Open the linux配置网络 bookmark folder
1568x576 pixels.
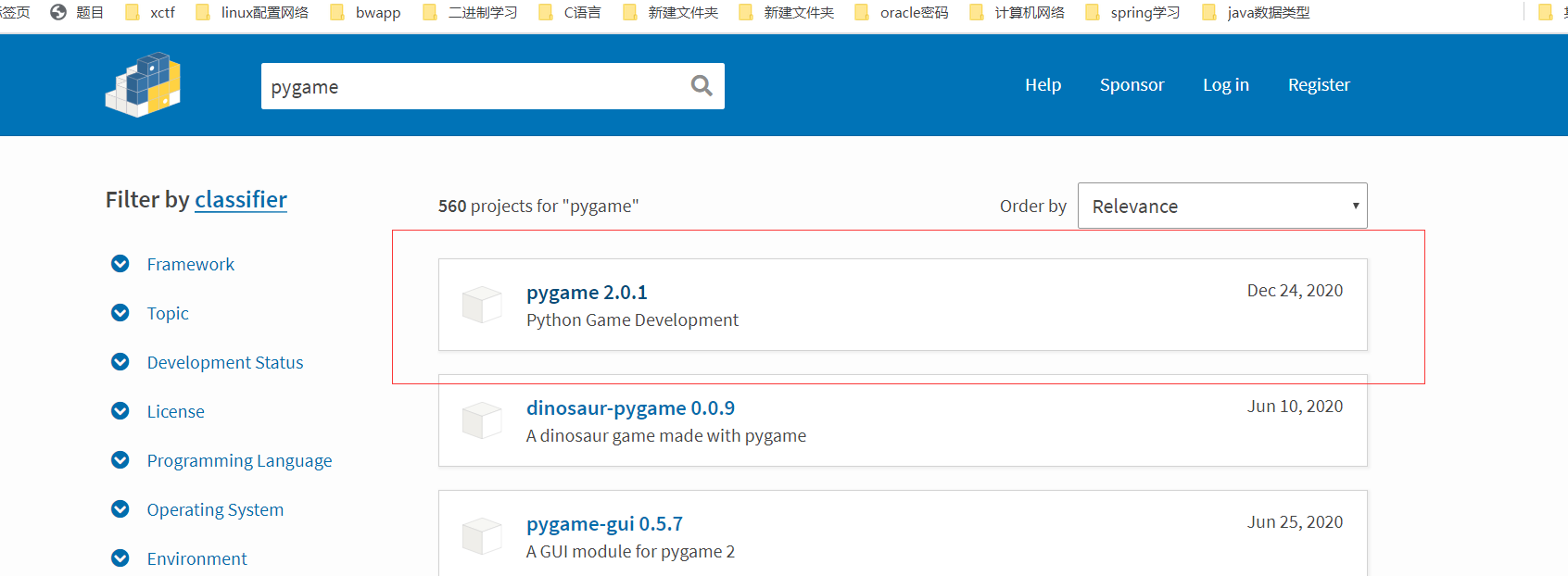(252, 12)
